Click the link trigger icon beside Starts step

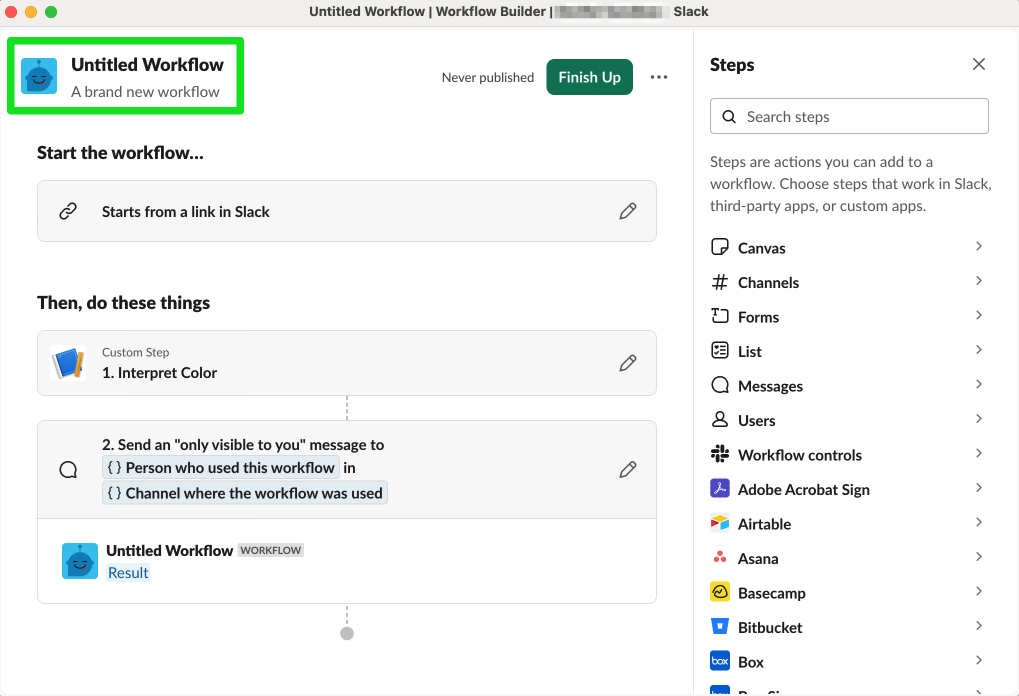tap(69, 211)
